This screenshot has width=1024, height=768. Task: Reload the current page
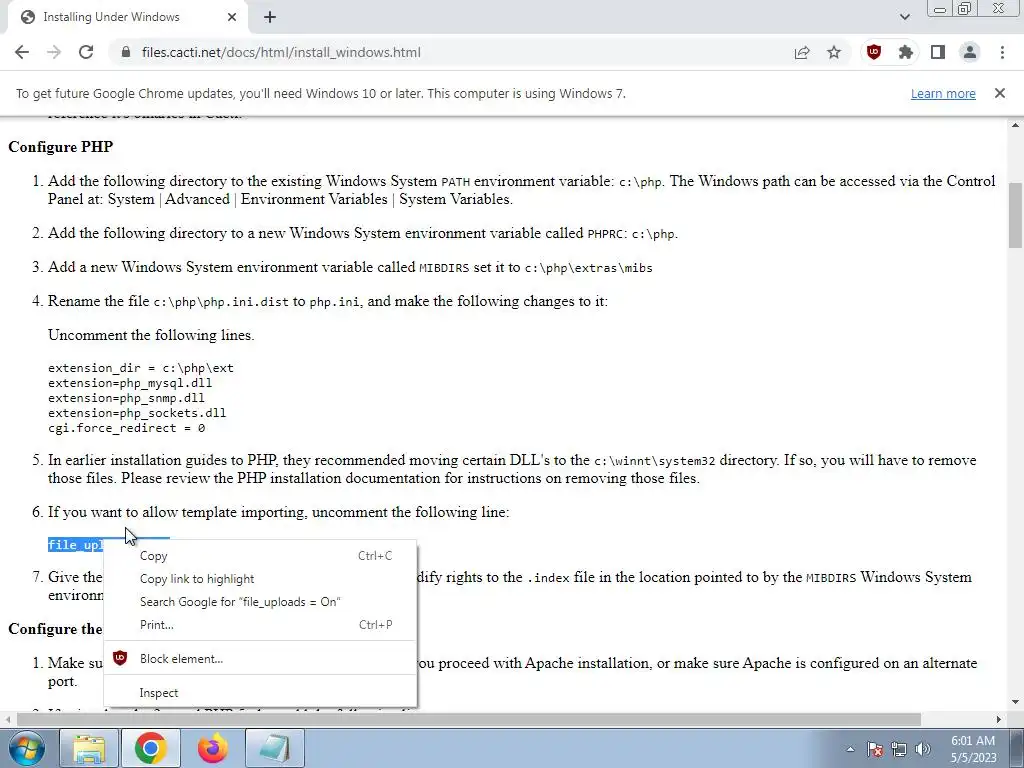(x=86, y=52)
